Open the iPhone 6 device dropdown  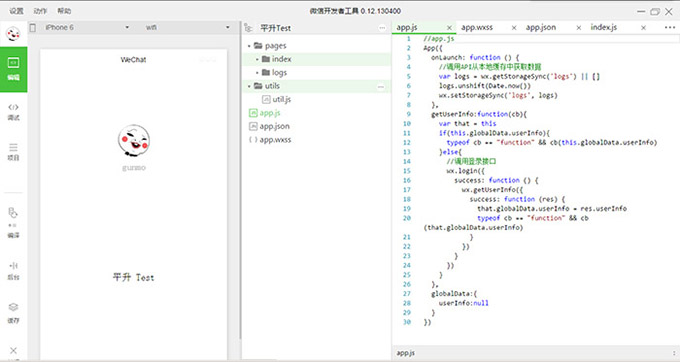[87, 27]
